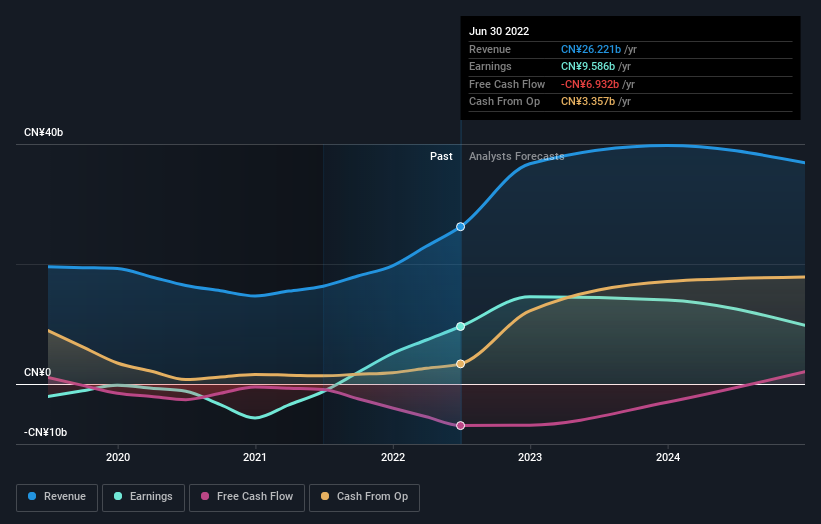
Task: Toggle the Earnings legend button
Action: point(143,497)
